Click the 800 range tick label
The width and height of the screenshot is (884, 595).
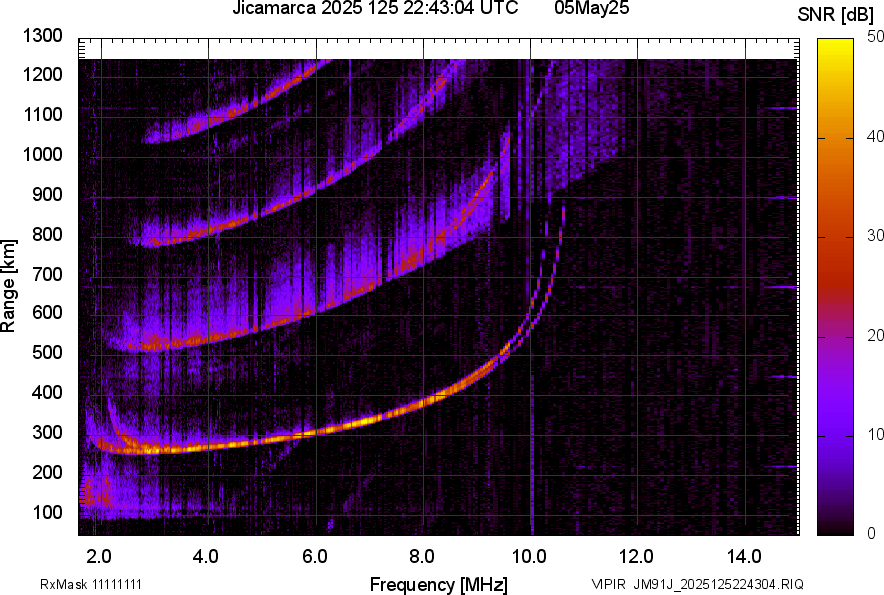tap(47, 234)
